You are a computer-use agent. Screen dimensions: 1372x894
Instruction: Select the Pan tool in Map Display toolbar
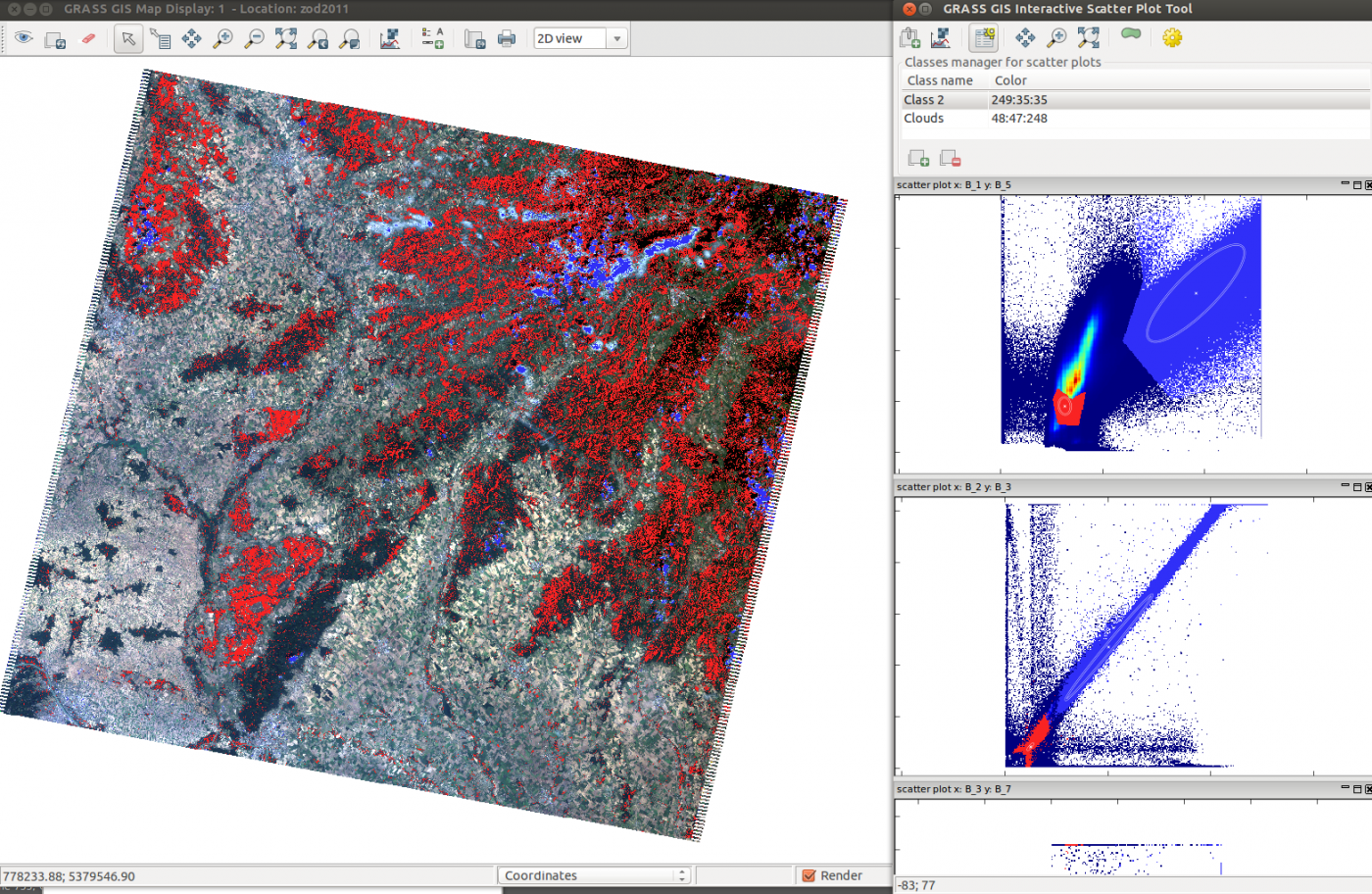[191, 38]
